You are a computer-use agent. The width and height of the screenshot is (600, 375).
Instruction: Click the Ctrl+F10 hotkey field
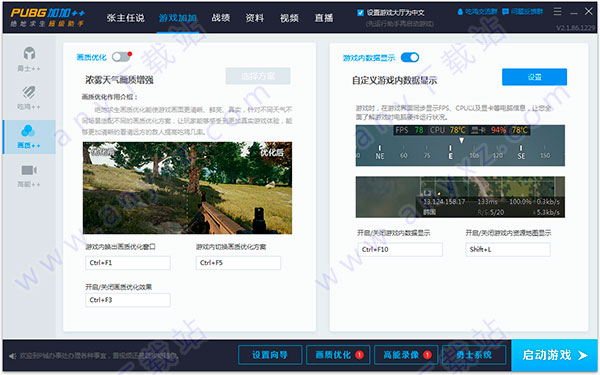click(x=400, y=249)
